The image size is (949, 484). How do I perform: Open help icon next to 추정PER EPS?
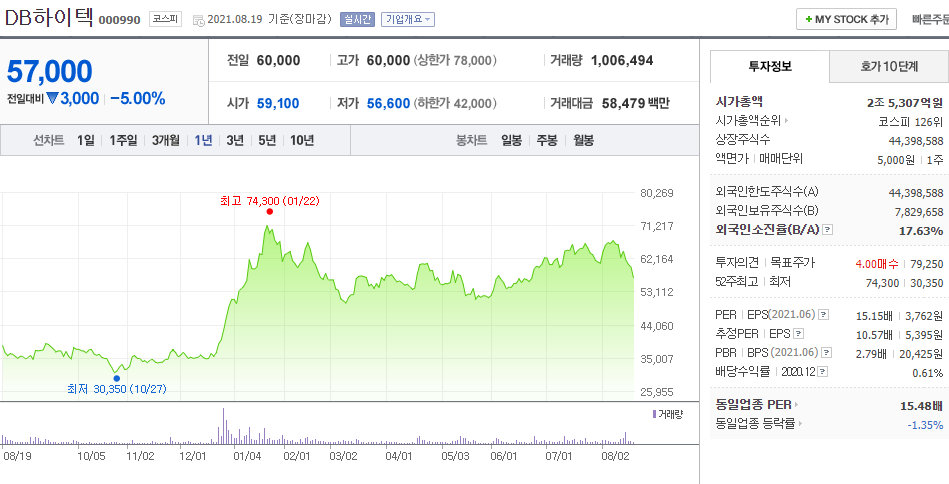(798, 334)
